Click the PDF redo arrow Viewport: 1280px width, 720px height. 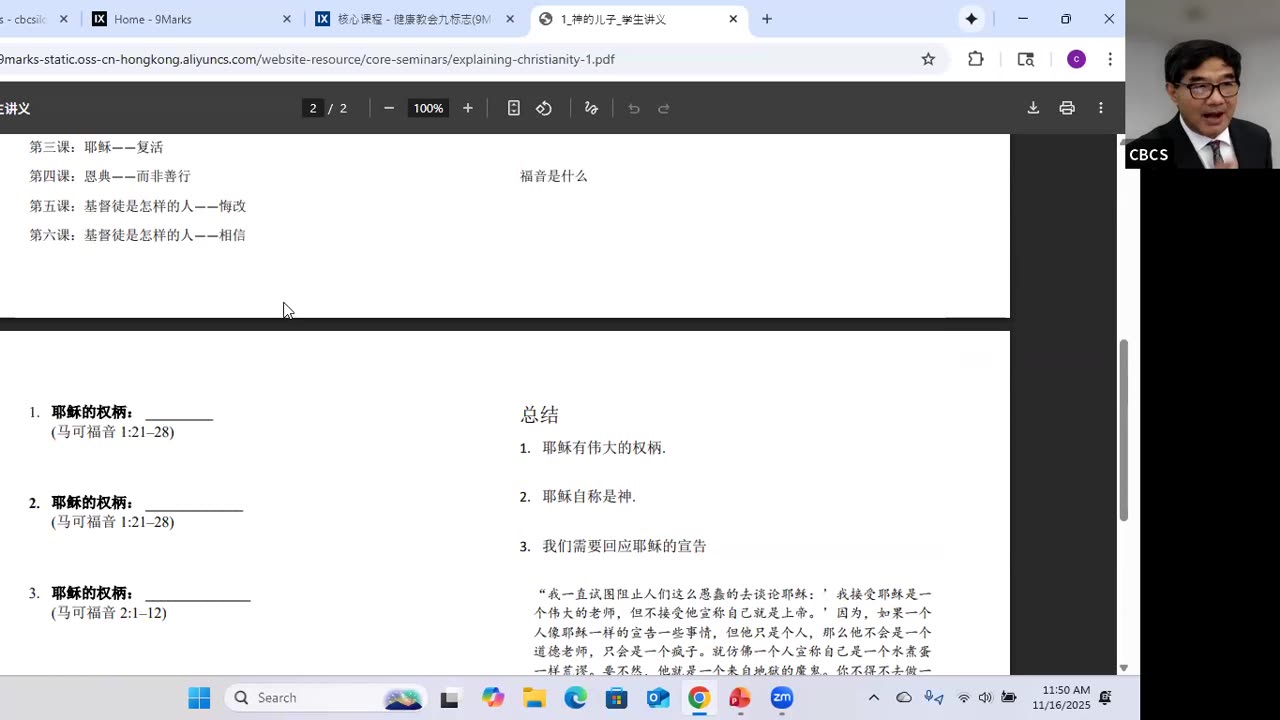click(664, 108)
